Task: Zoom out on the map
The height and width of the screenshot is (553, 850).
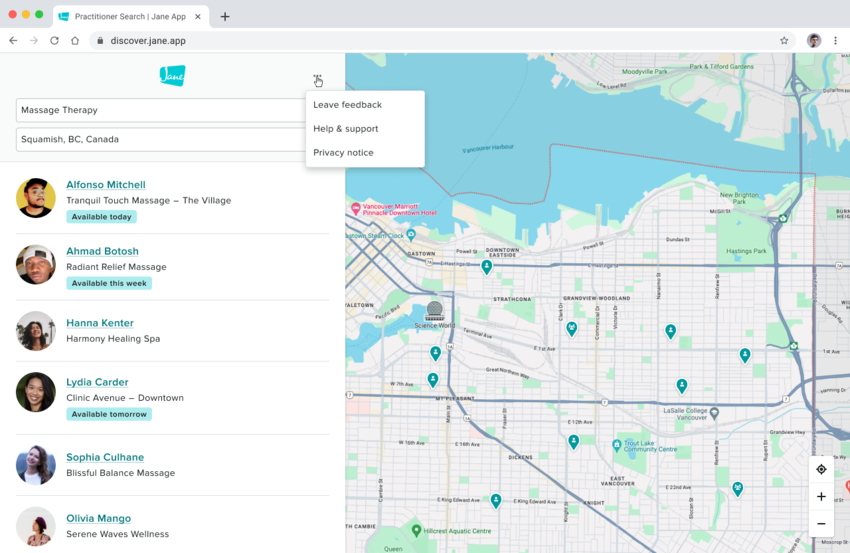Action: [821, 523]
